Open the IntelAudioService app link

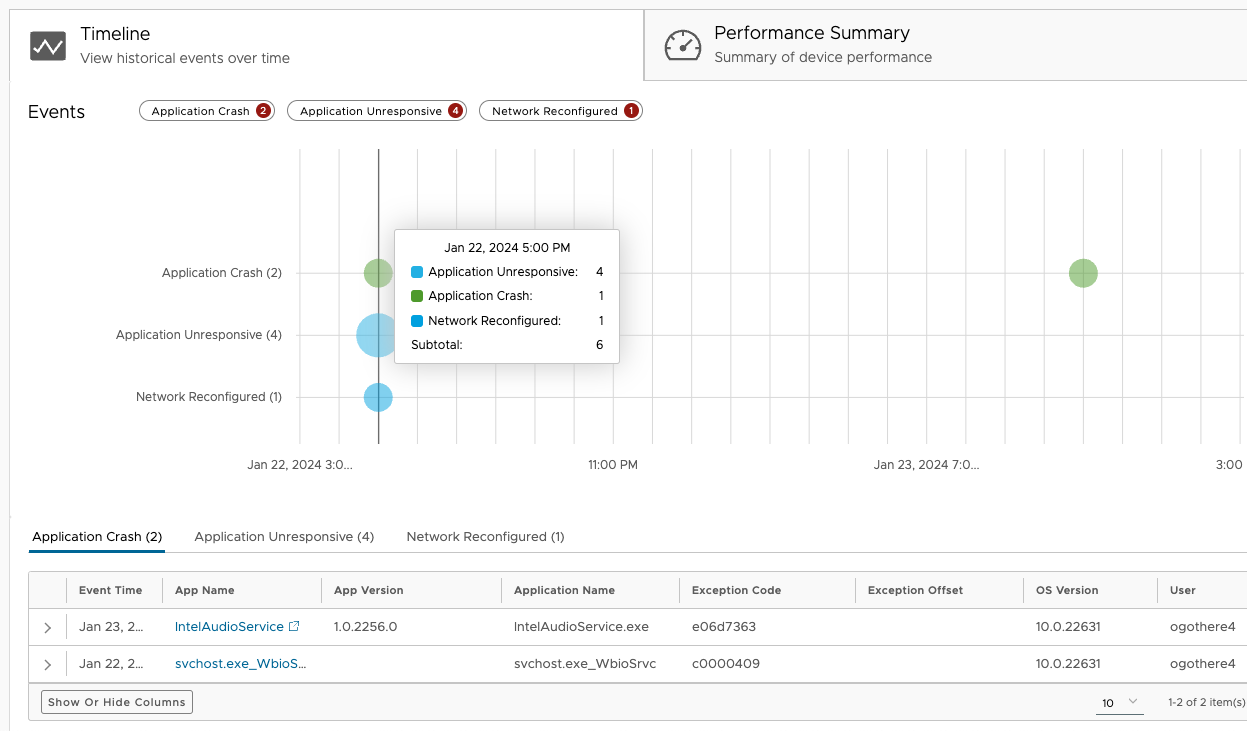[x=229, y=627]
